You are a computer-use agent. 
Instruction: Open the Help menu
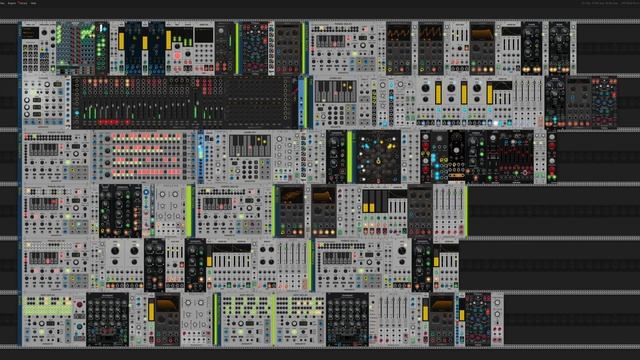pyautogui.click(x=33, y=3)
